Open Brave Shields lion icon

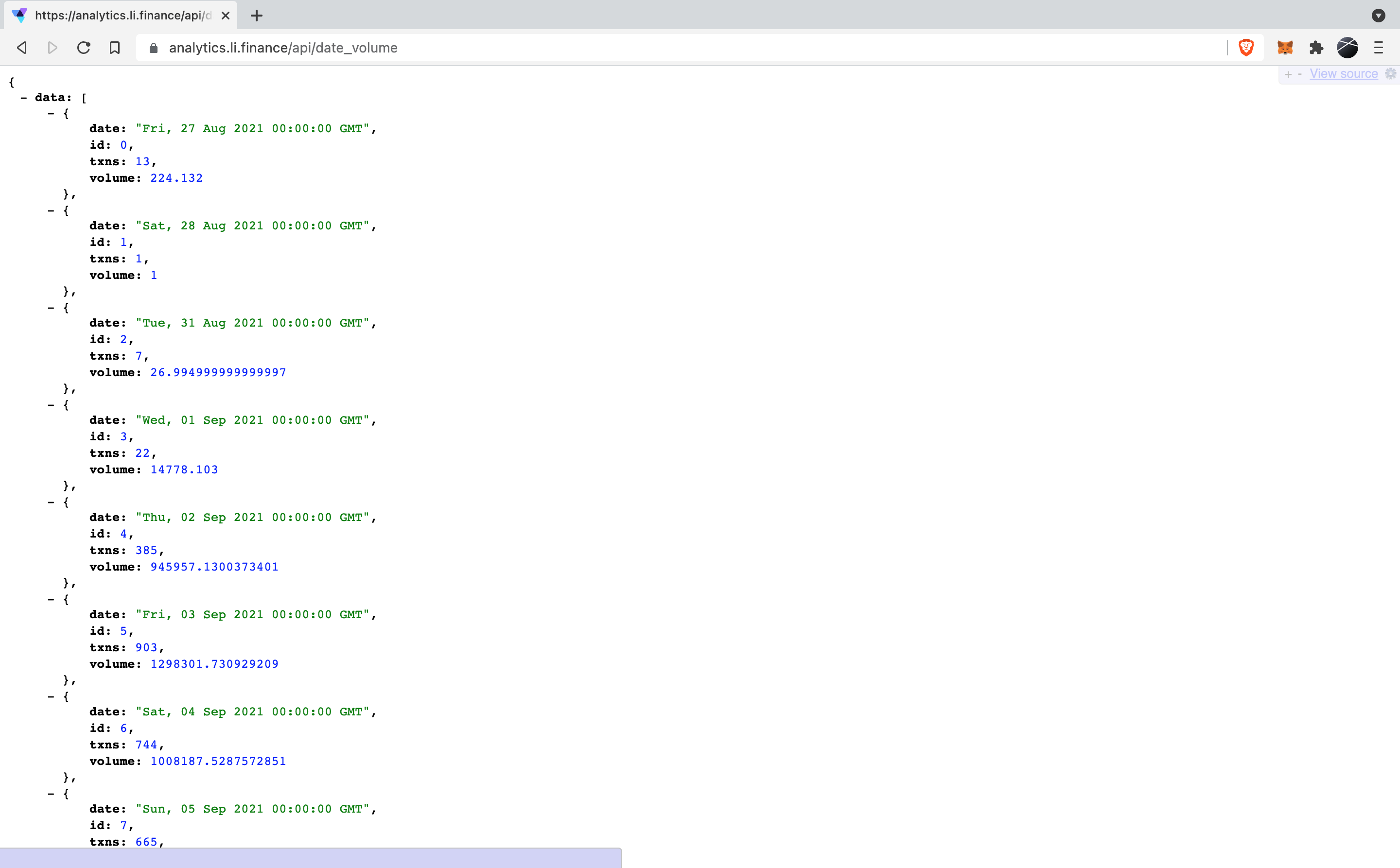click(x=1246, y=48)
